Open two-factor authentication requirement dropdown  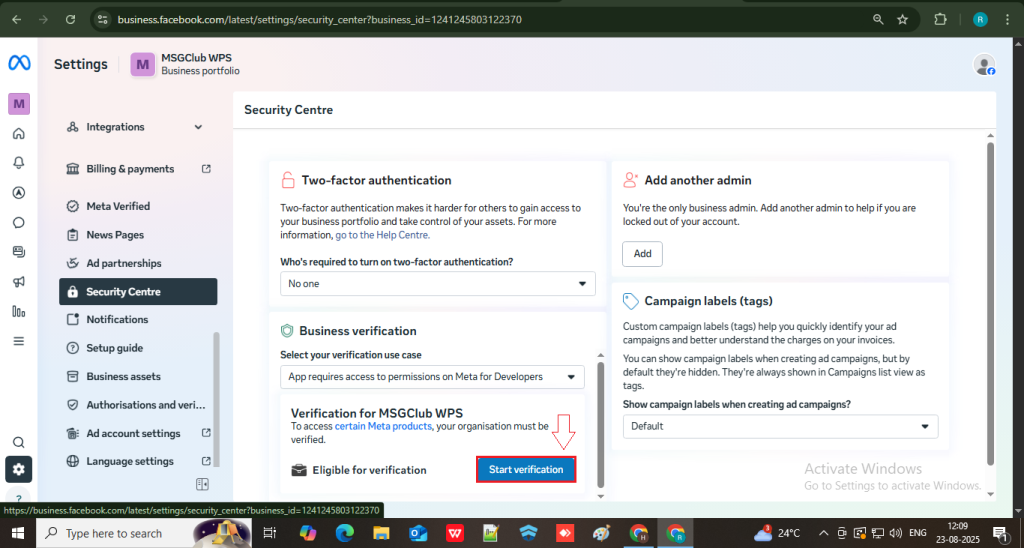click(x=437, y=284)
